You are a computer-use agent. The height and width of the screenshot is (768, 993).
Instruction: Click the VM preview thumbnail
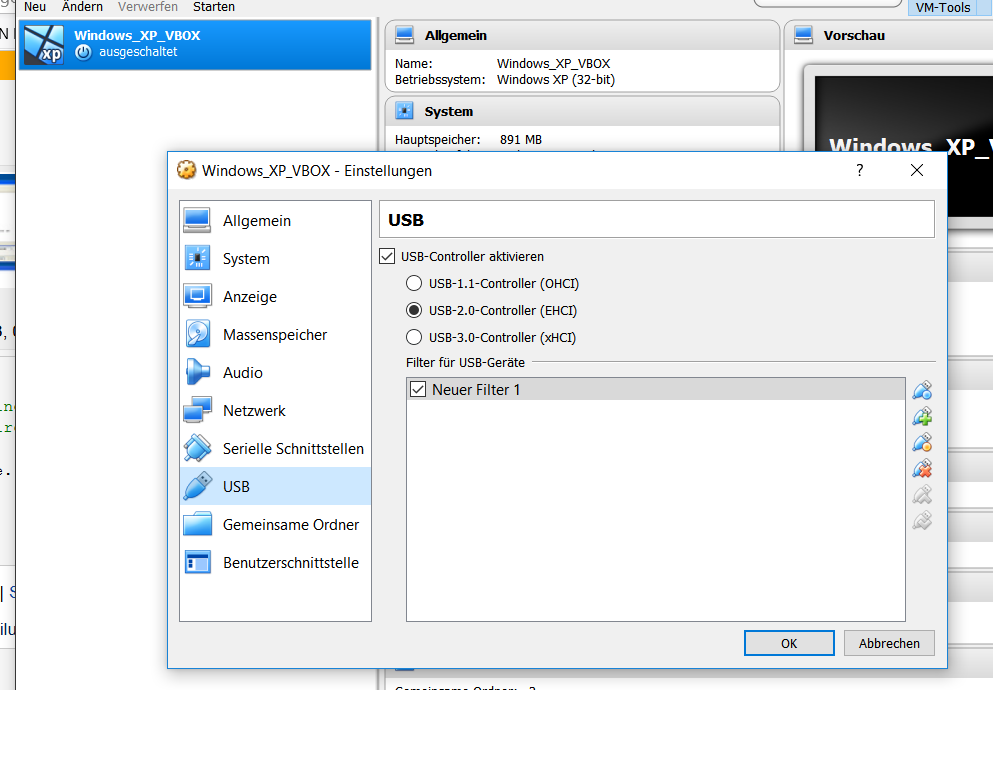point(904,146)
